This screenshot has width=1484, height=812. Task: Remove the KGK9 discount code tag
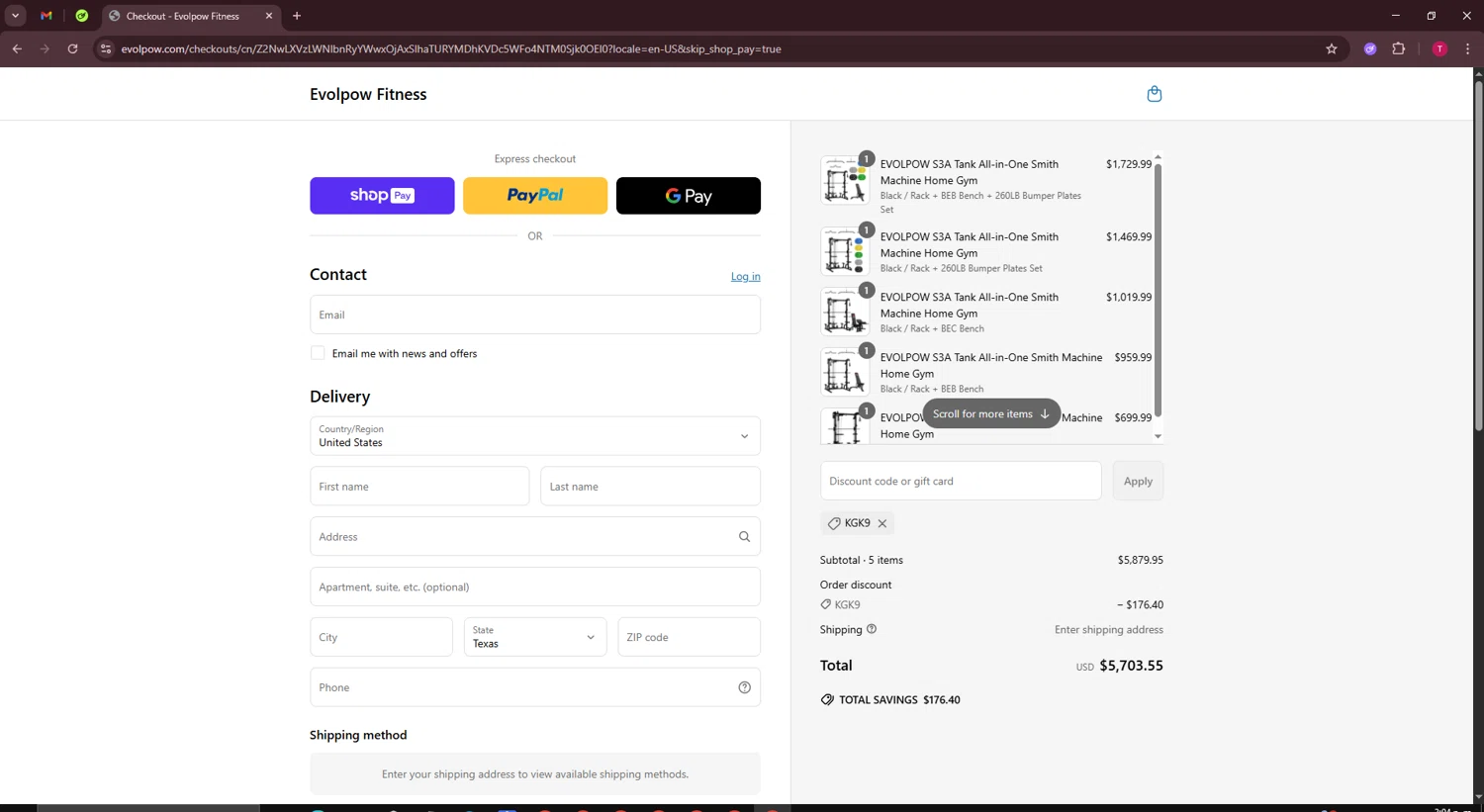[882, 523]
